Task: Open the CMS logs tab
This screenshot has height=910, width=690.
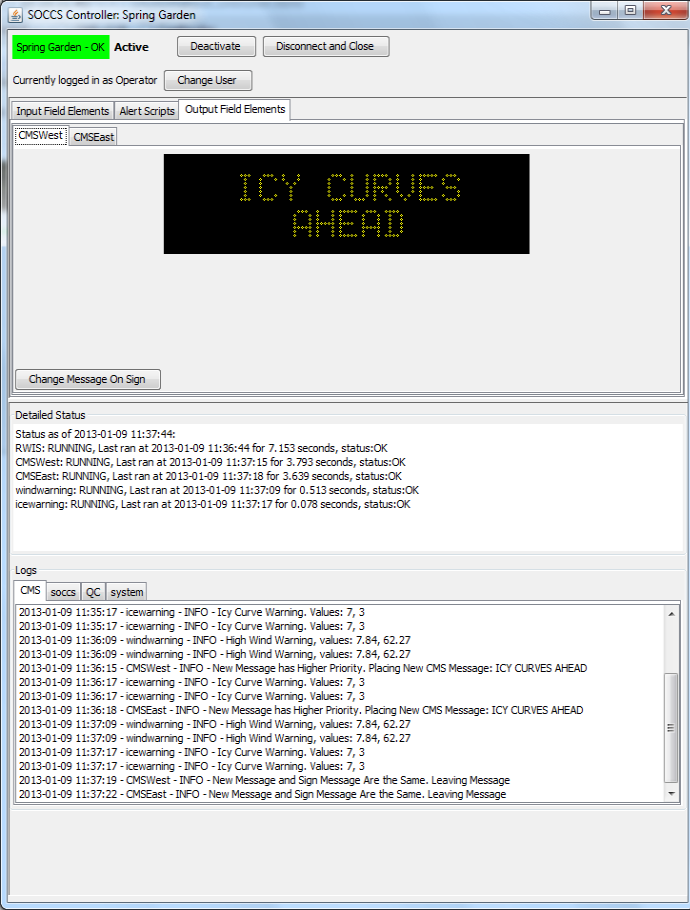Action: (x=30, y=591)
